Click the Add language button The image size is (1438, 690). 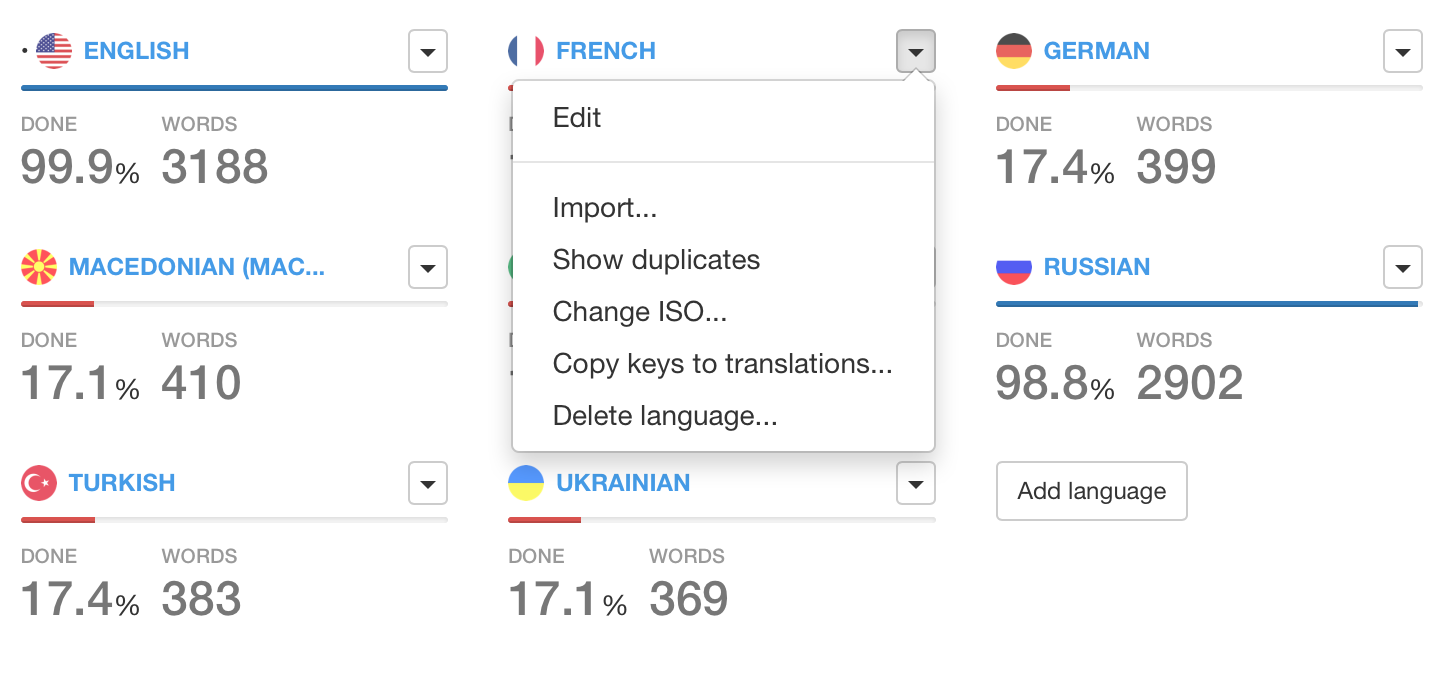pos(1091,491)
